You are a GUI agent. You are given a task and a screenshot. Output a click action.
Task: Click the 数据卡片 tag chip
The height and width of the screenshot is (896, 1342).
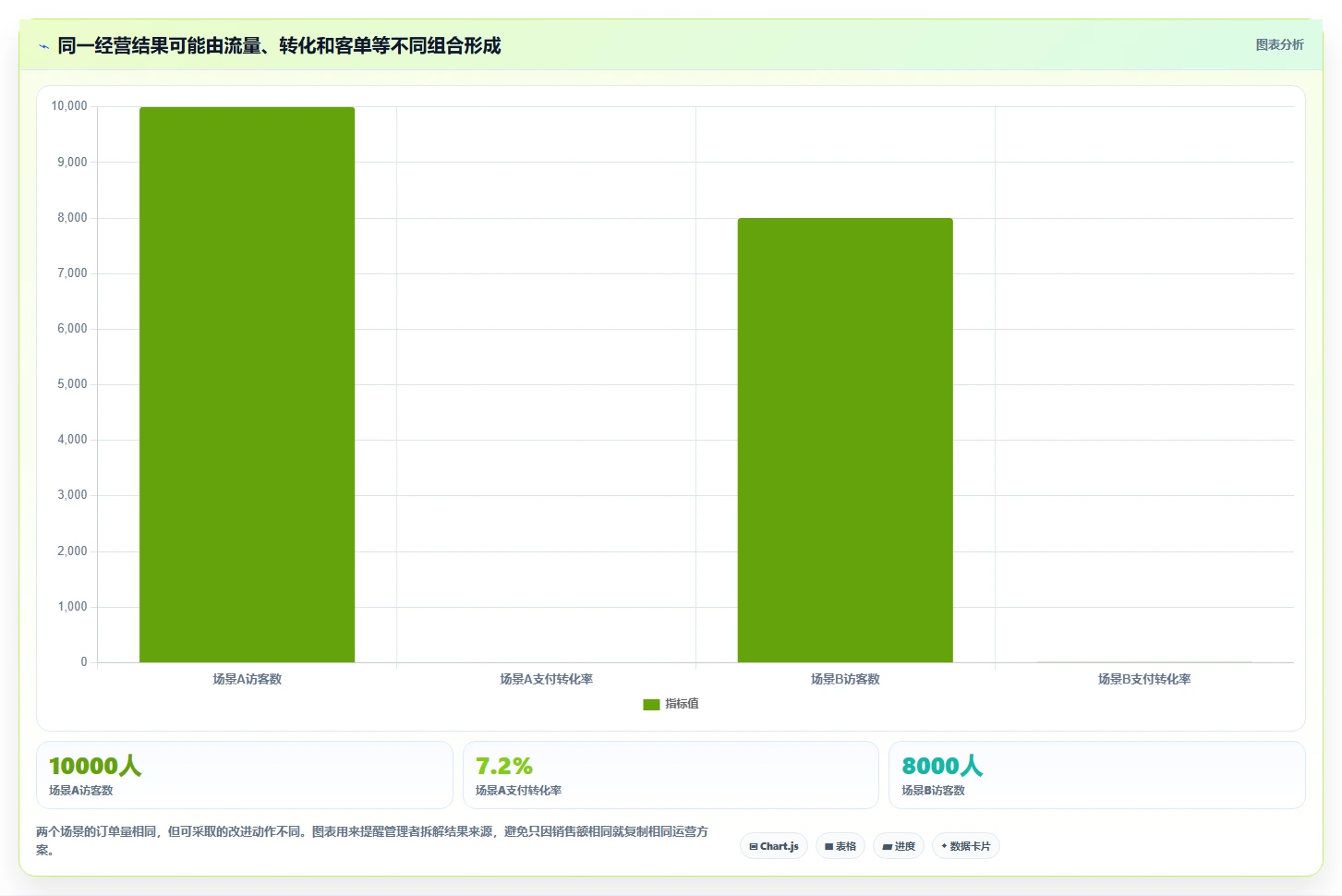(966, 846)
